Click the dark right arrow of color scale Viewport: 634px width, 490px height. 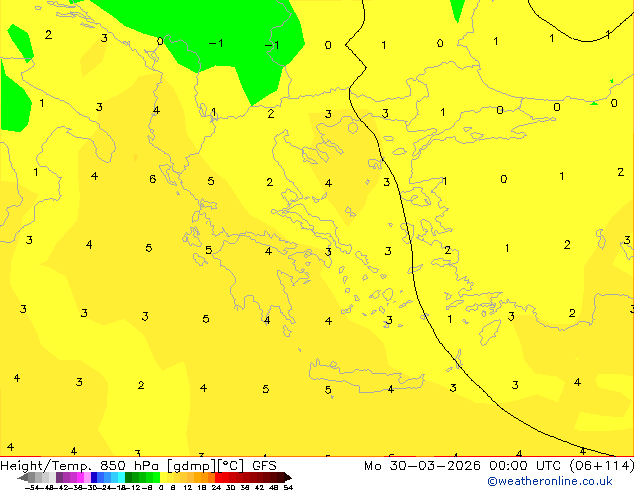[288, 477]
